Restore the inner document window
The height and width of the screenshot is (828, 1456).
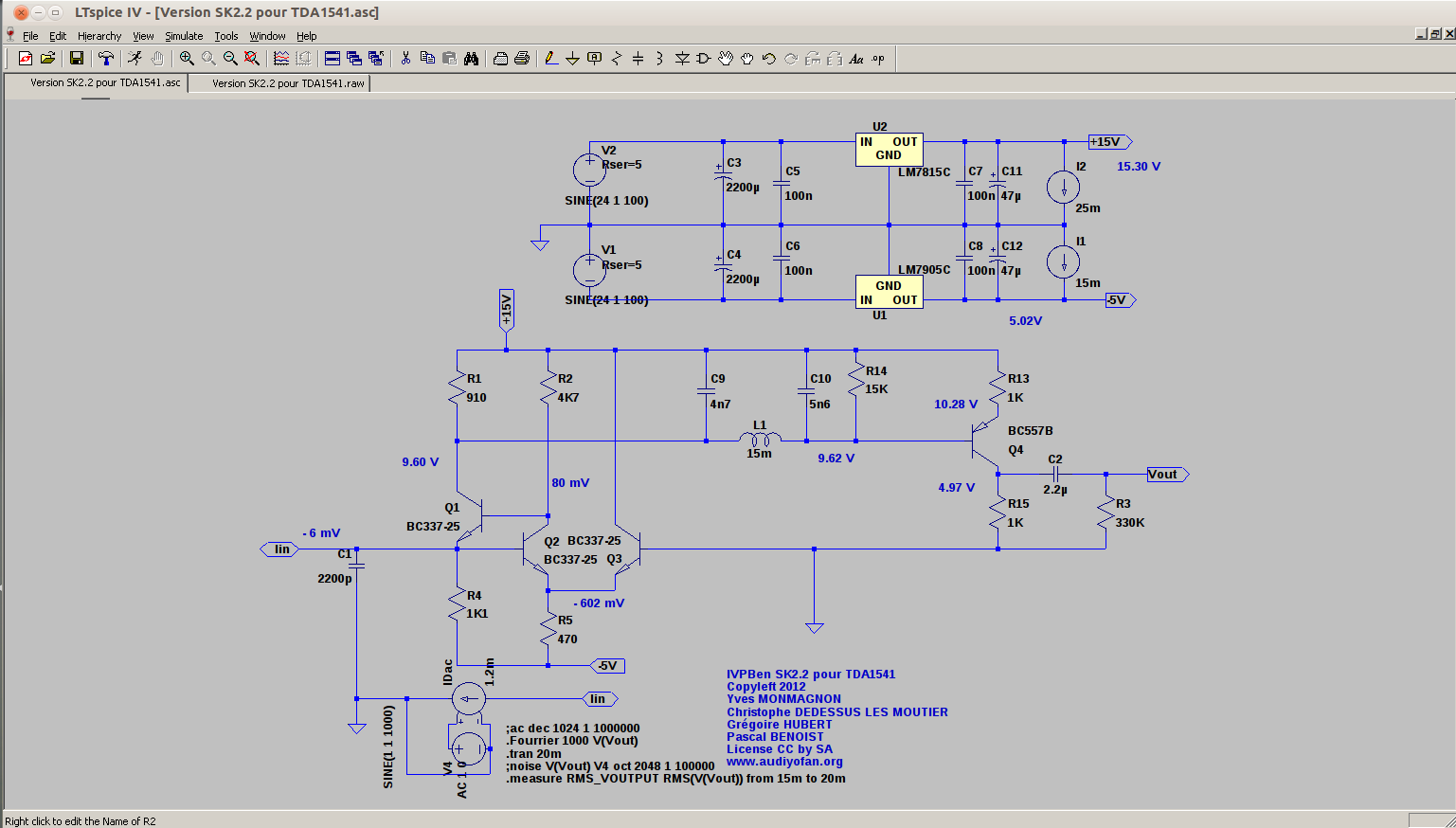click(1435, 34)
